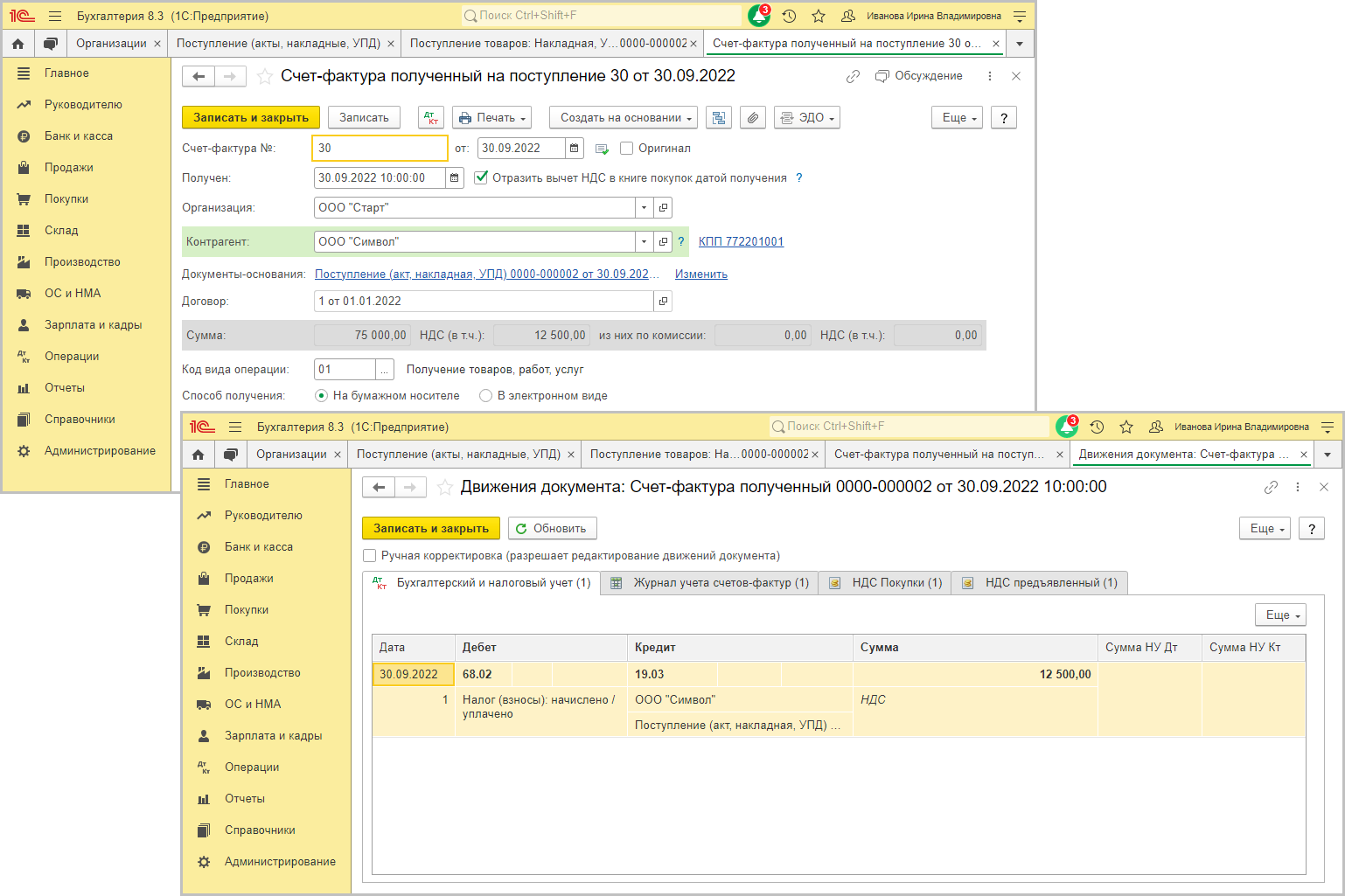Copy link icon next to Обсуждение

853,76
